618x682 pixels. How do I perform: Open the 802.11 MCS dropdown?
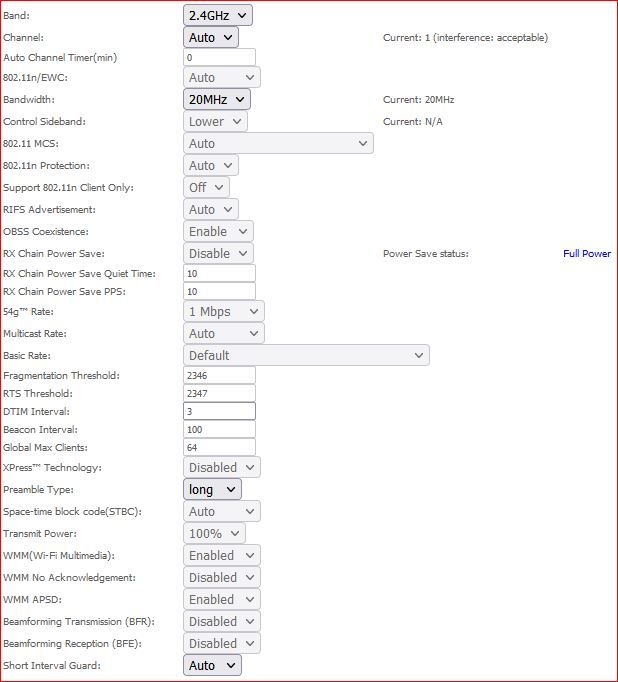coord(278,143)
